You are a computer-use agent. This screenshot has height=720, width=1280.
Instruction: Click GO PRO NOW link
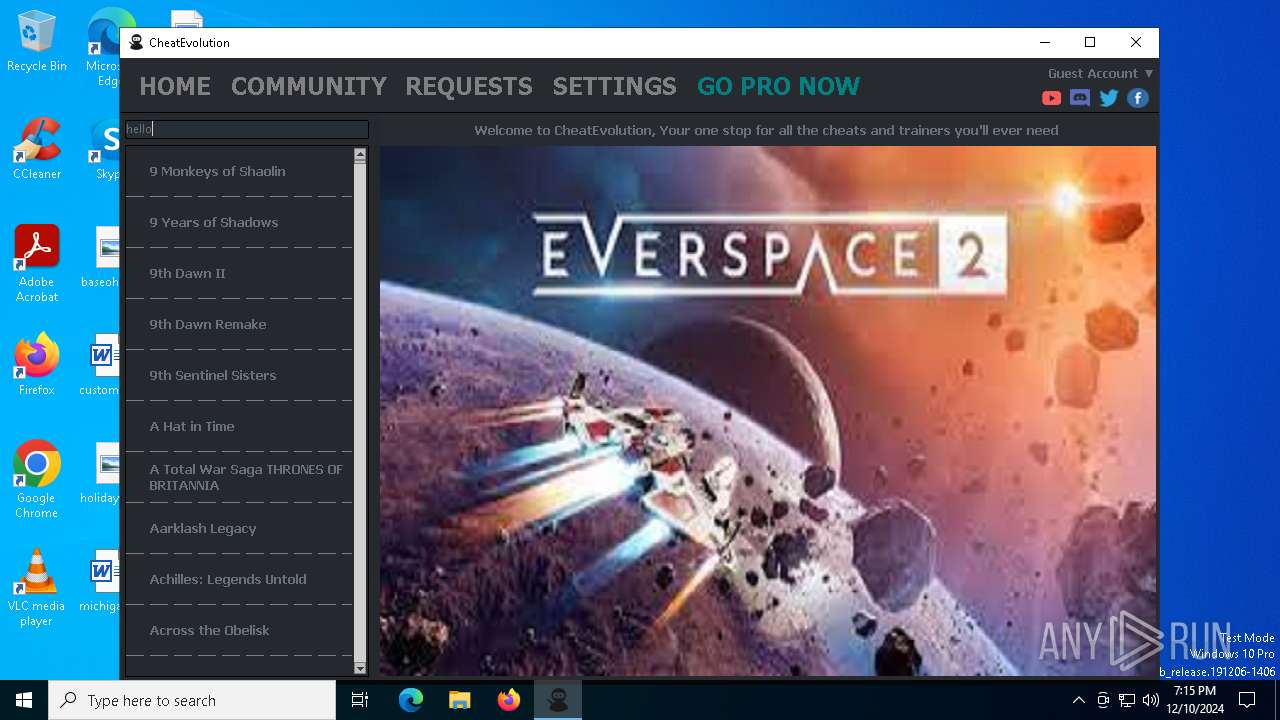tap(779, 86)
